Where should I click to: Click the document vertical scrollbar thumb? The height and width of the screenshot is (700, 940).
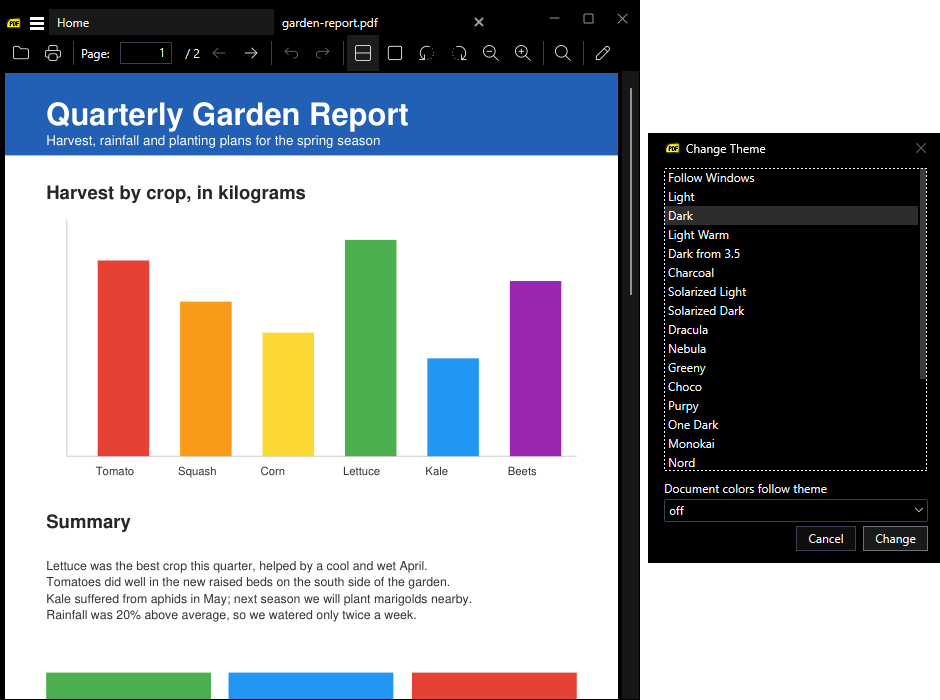[631, 192]
